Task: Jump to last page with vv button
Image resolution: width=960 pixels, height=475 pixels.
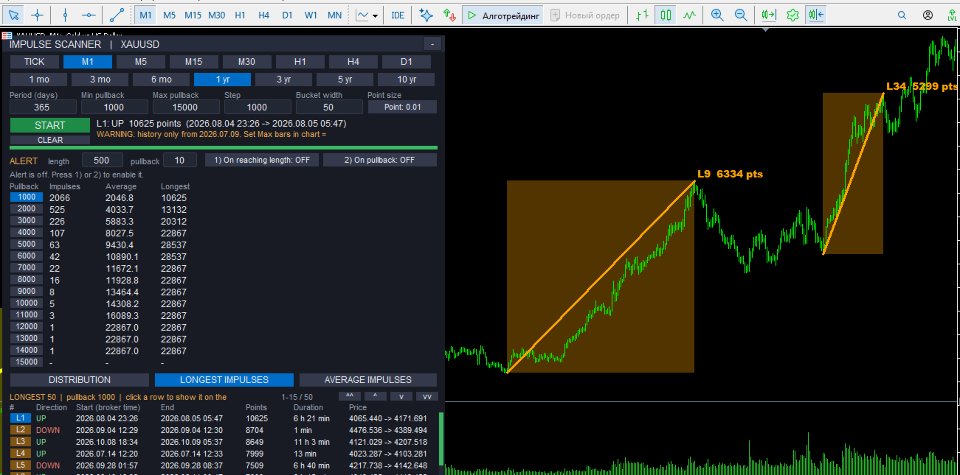Action: (427, 397)
